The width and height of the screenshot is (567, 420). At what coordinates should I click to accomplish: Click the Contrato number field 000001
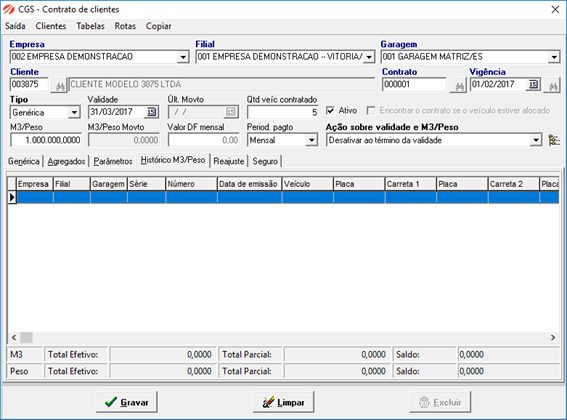(414, 85)
